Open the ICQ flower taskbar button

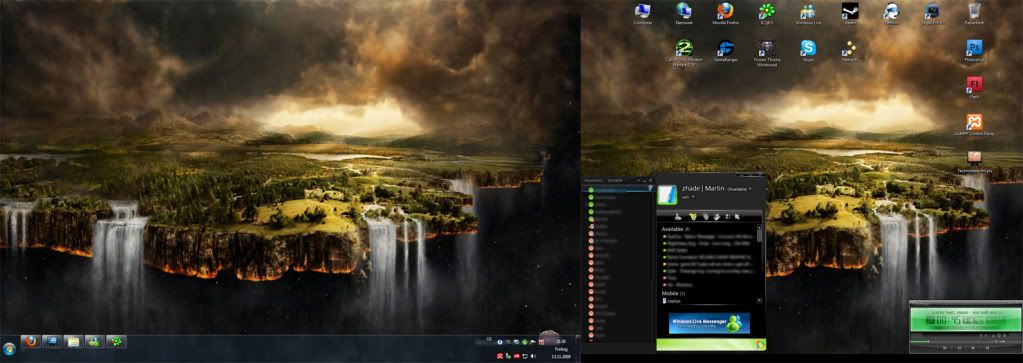pyautogui.click(x=116, y=341)
